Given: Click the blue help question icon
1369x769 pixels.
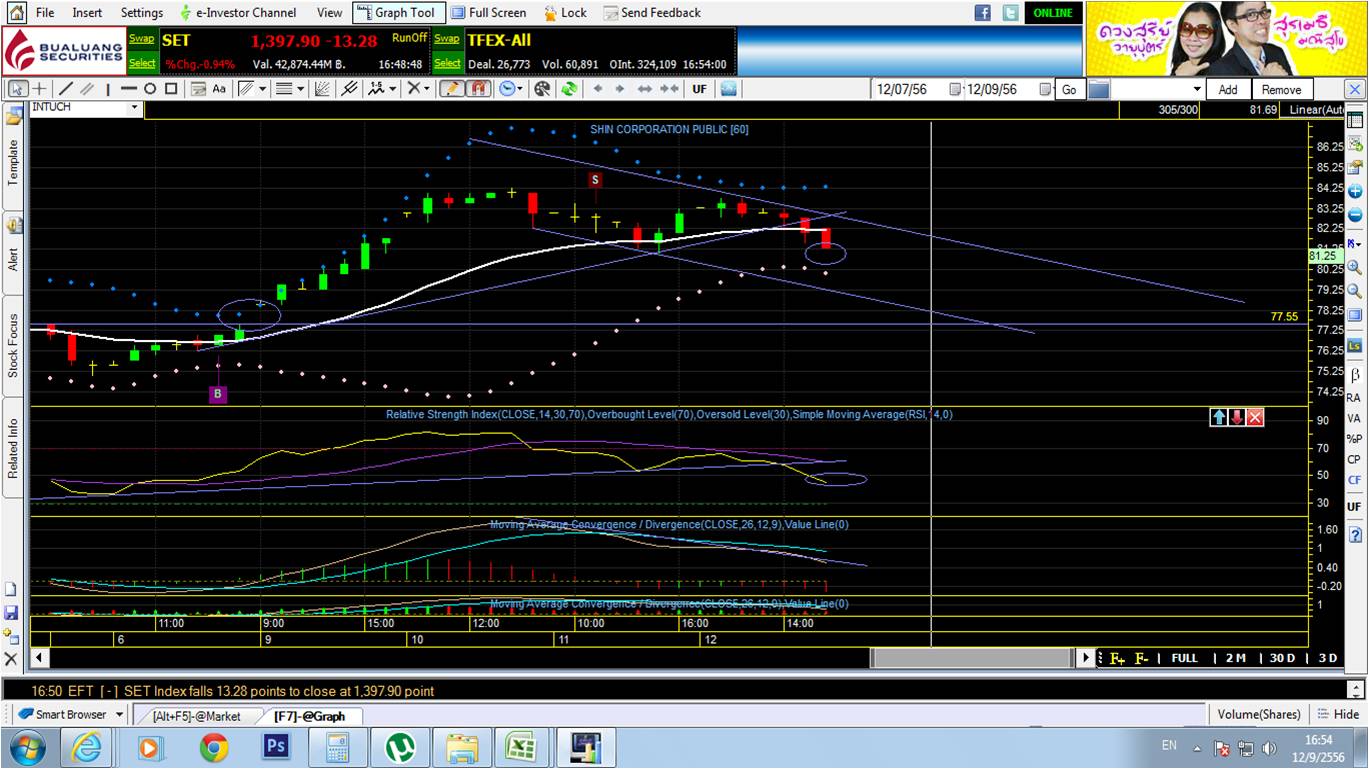Looking at the screenshot, I should (1355, 535).
